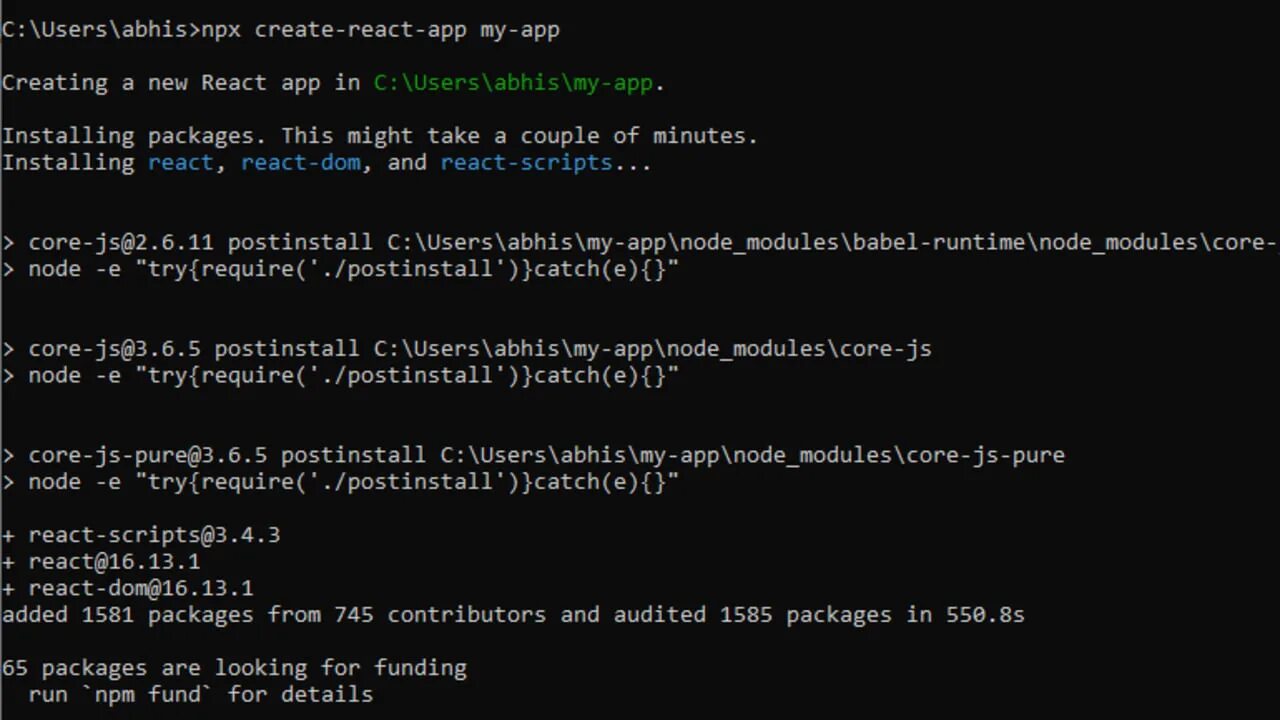Click the 'C:\Users\abhis>' prompt
Image resolution: width=1280 pixels, height=720 pixels.
click(101, 30)
